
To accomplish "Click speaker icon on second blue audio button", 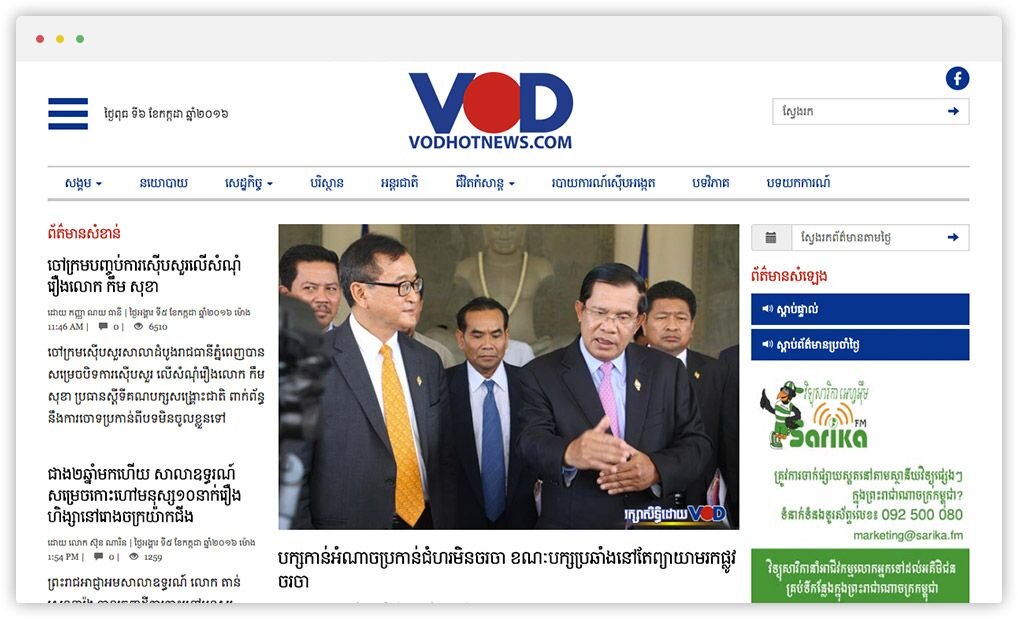I will (x=767, y=344).
